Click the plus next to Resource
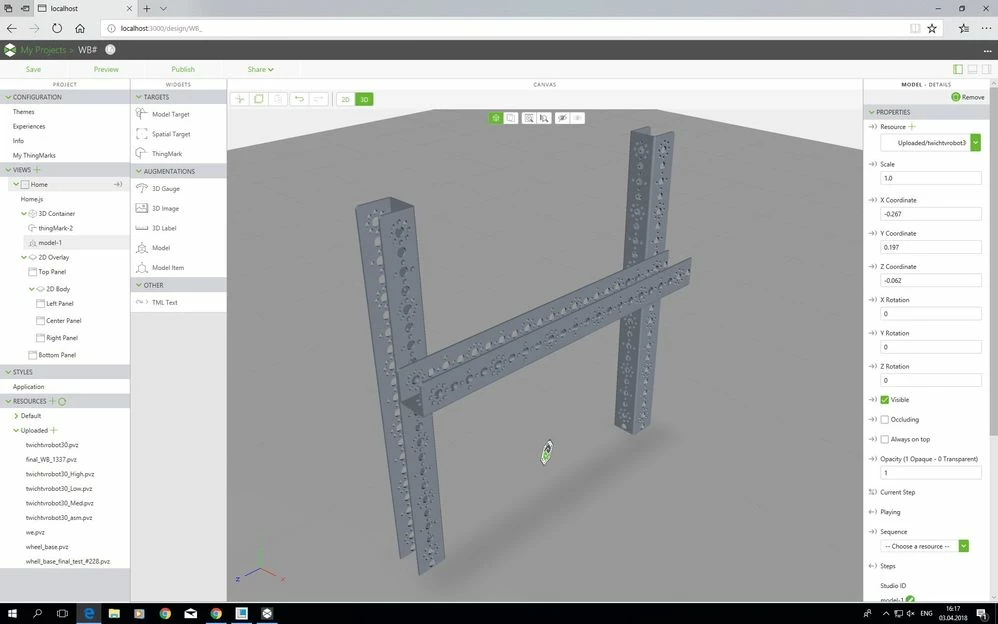 [912, 126]
